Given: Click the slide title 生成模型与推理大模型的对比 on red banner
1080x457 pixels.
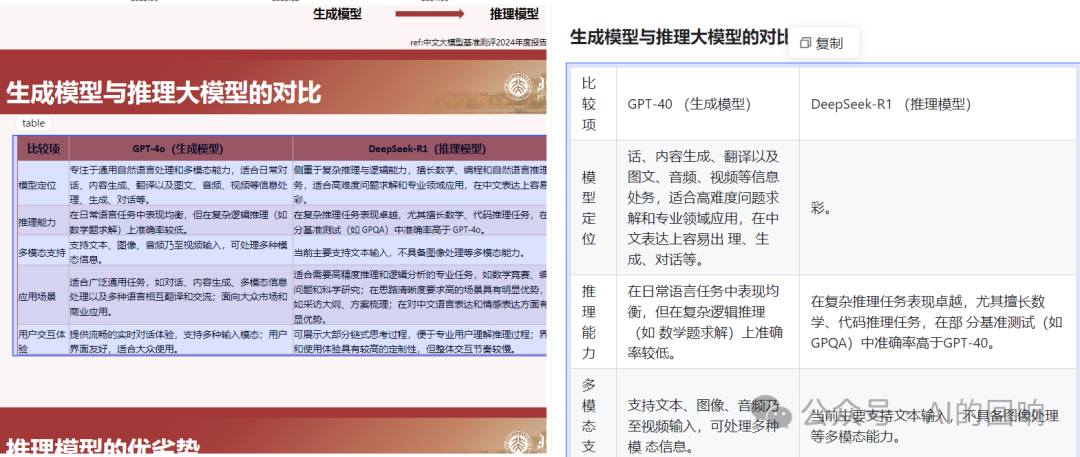Looking at the screenshot, I should point(164,93).
